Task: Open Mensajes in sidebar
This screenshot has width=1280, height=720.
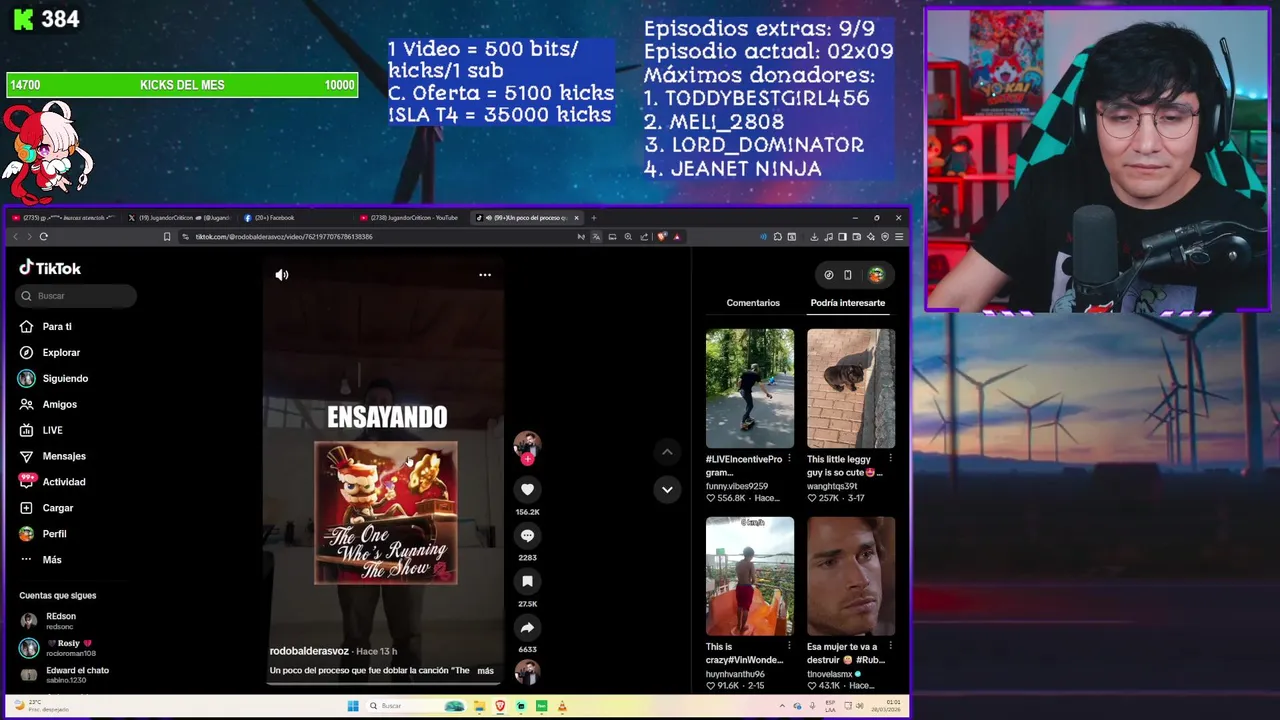Action: click(52, 457)
